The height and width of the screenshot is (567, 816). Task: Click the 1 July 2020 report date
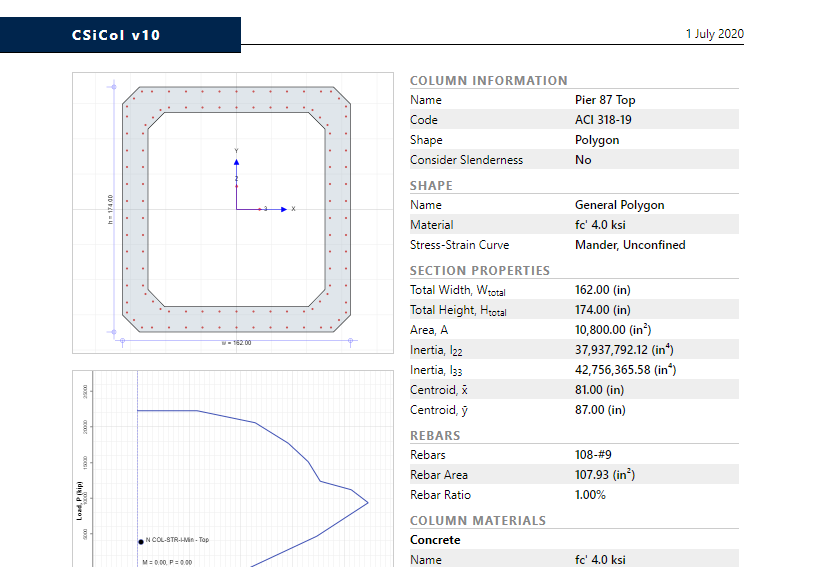(714, 34)
